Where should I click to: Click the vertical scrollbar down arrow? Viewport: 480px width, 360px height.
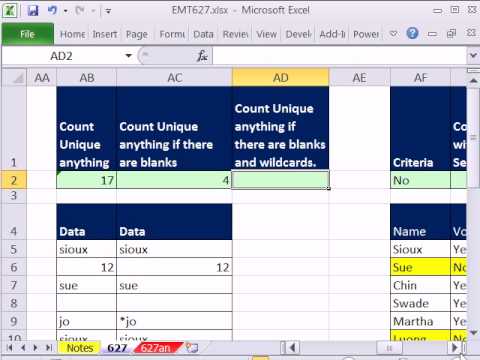[473, 332]
